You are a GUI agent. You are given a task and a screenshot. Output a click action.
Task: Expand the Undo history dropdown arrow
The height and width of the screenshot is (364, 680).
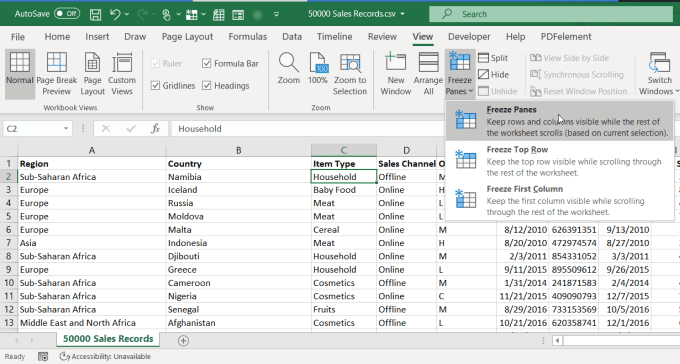(x=127, y=14)
